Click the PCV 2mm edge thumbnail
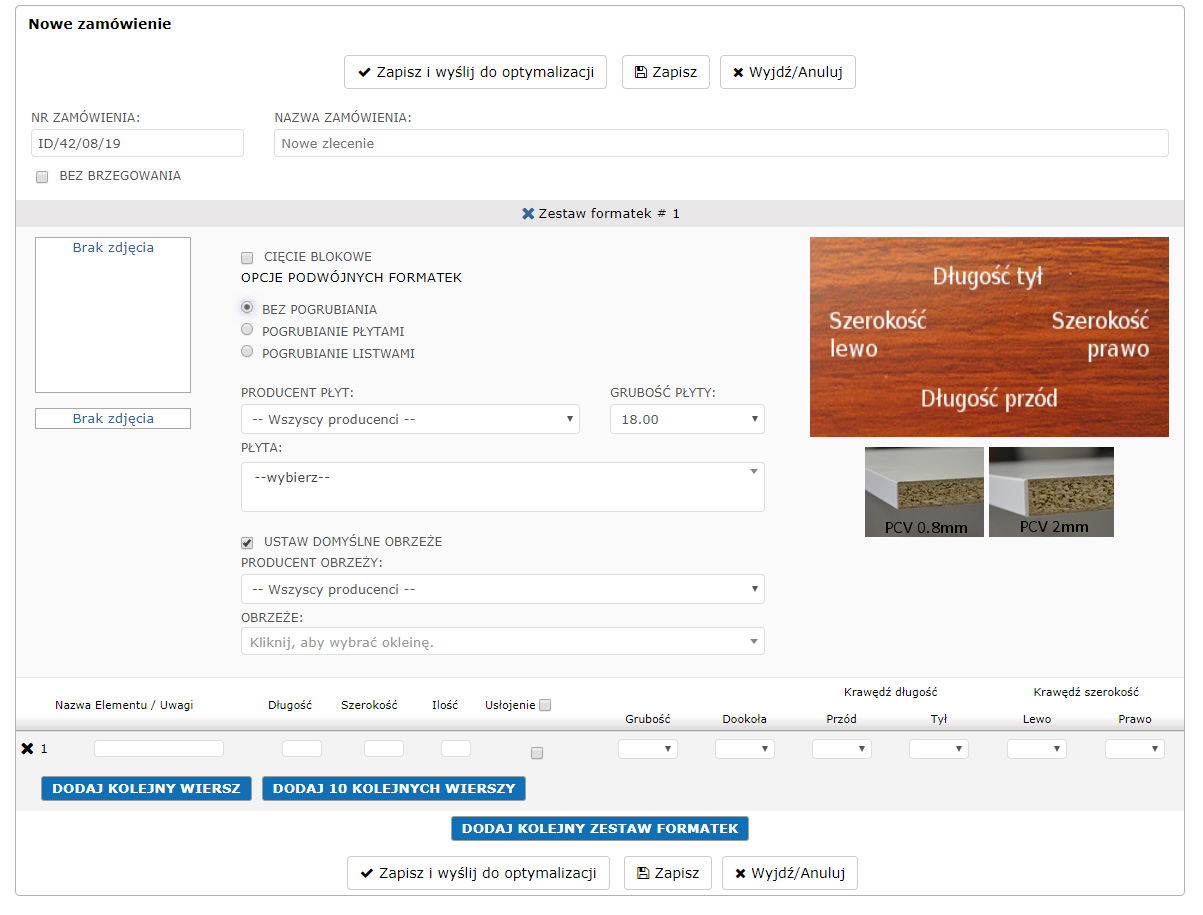Image resolution: width=1203 pixels, height=915 pixels. point(1051,492)
